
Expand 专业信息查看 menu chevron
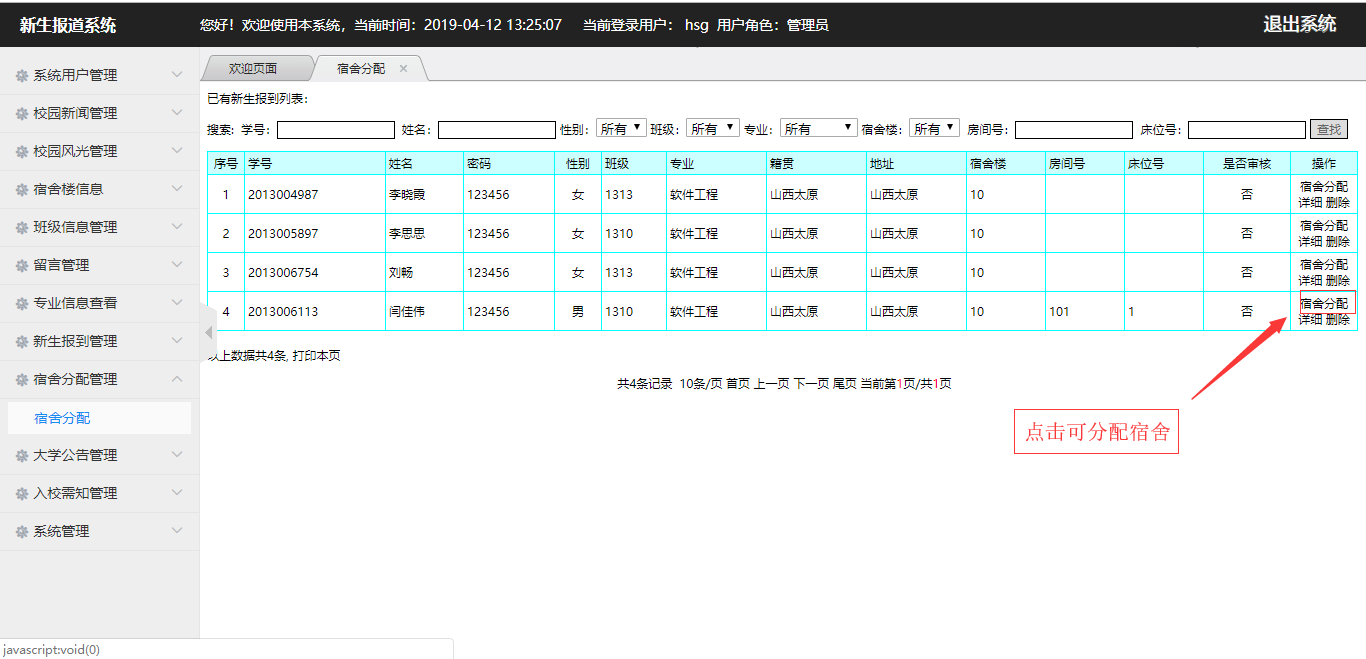(x=177, y=303)
